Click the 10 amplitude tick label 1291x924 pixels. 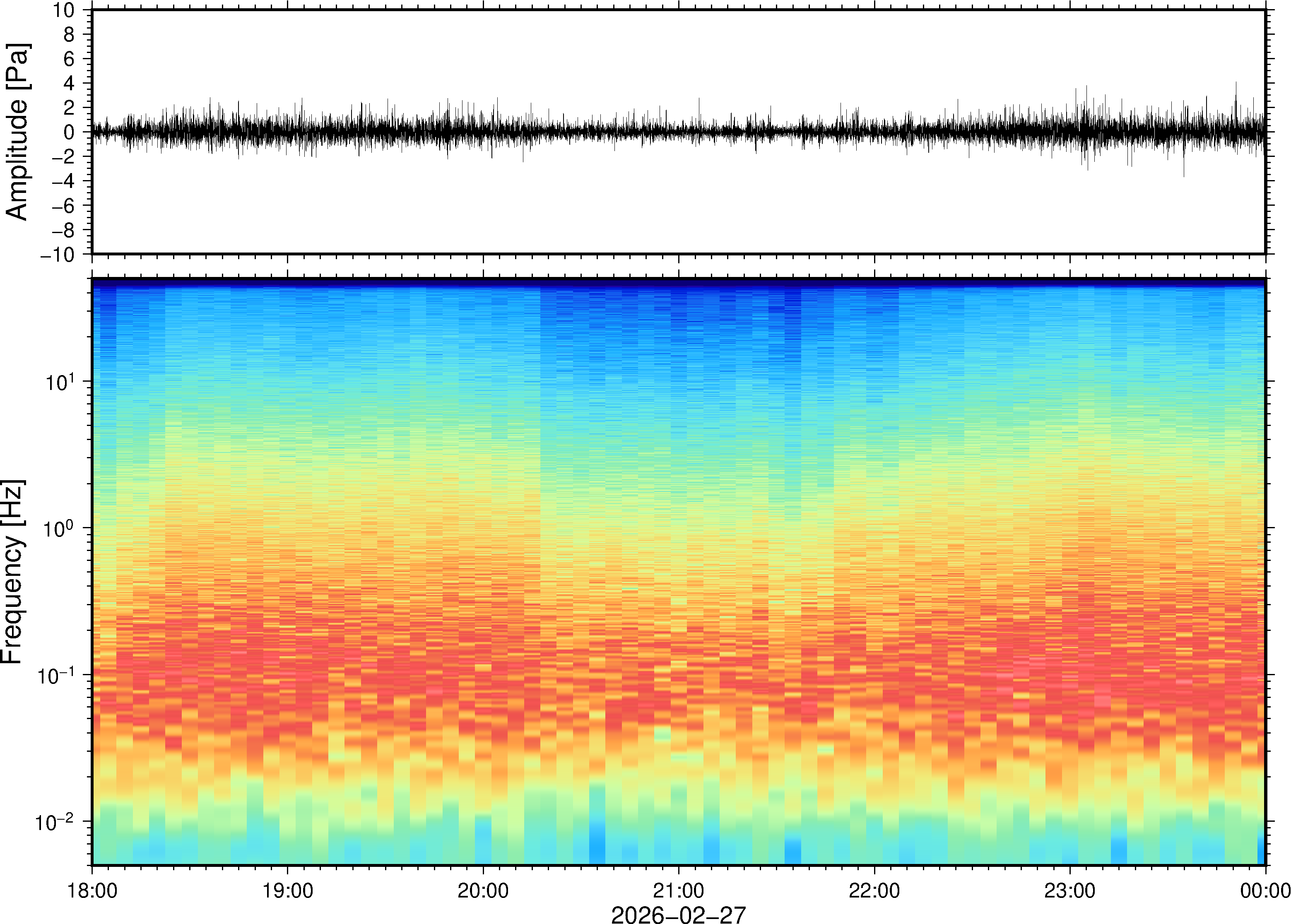[x=64, y=10]
